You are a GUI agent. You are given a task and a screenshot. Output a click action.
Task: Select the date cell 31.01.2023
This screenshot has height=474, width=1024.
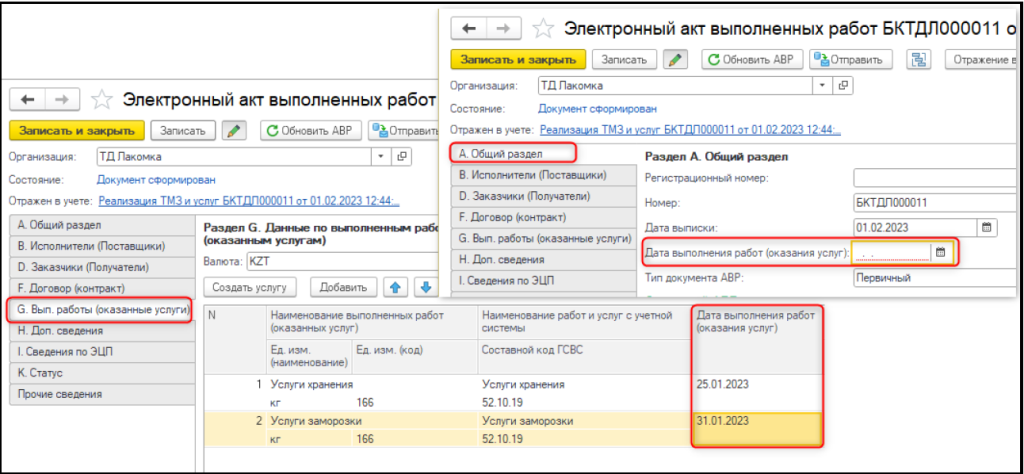[756, 430]
